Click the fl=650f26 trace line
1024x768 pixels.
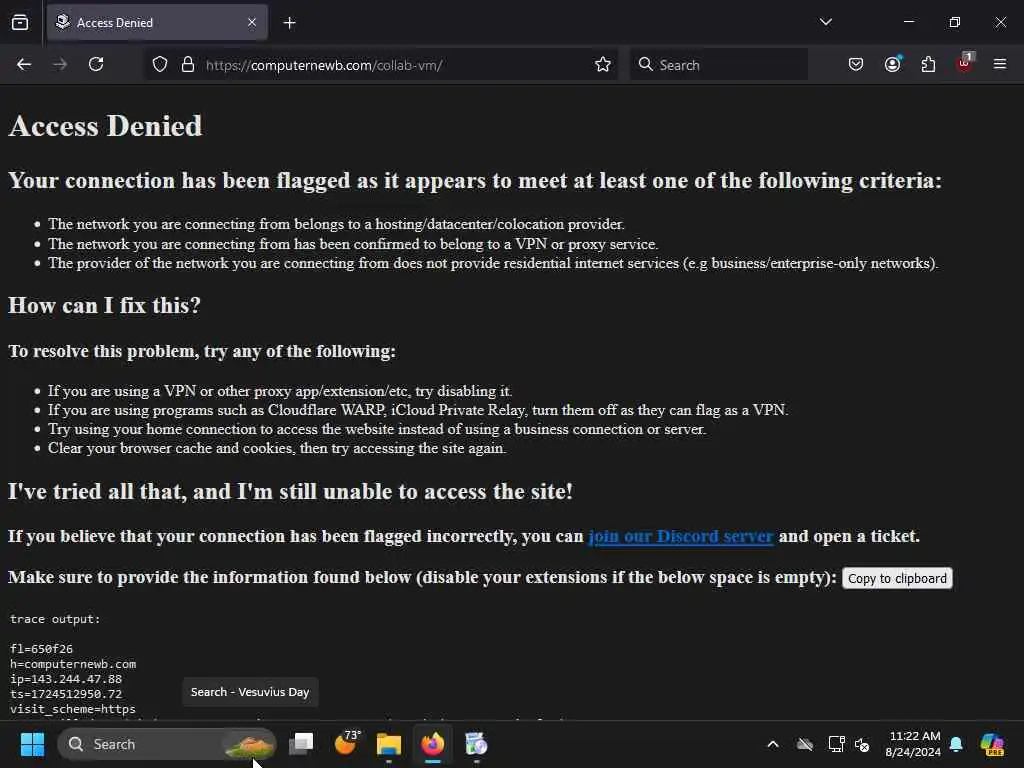(41, 649)
